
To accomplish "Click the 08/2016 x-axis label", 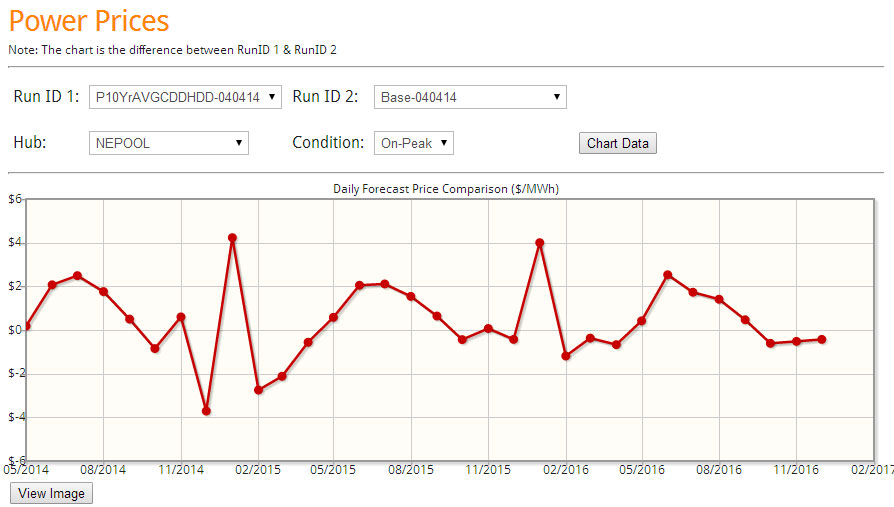I will pyautogui.click(x=719, y=470).
